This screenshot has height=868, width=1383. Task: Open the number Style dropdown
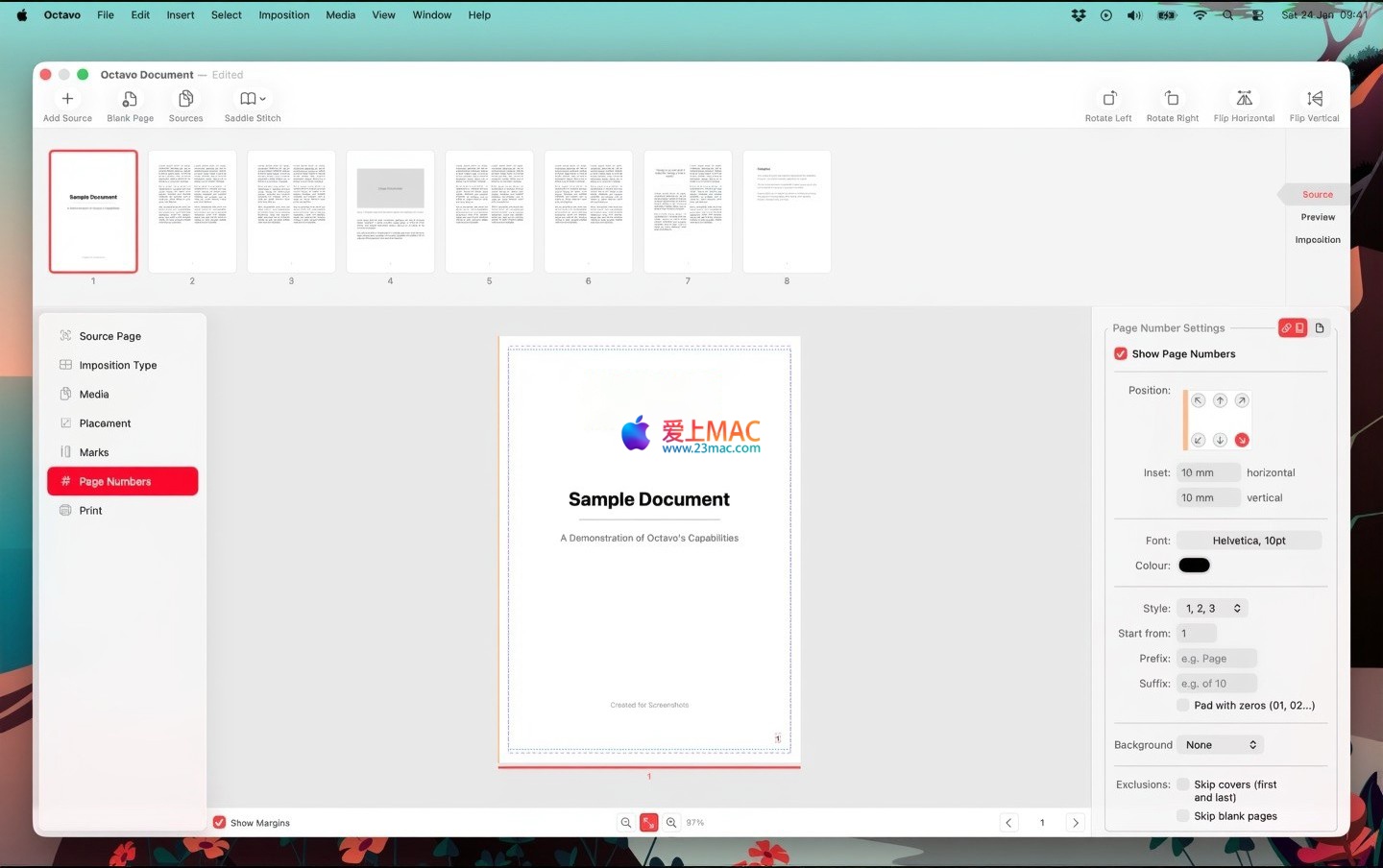click(1213, 609)
